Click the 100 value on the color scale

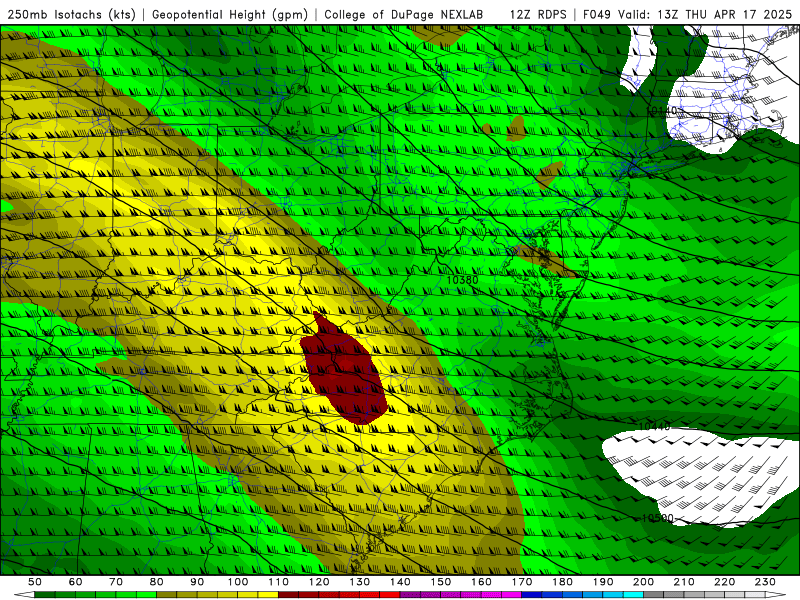click(238, 582)
